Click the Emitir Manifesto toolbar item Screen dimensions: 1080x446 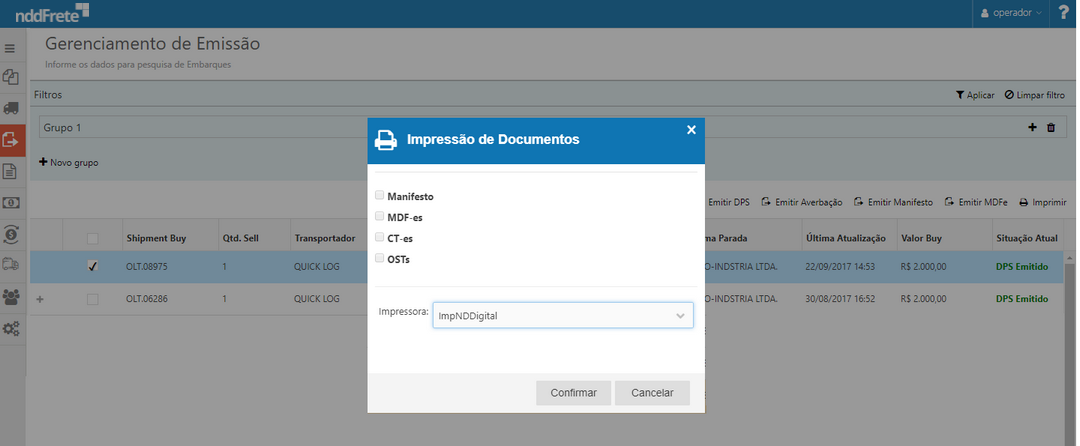pyautogui.click(x=893, y=202)
